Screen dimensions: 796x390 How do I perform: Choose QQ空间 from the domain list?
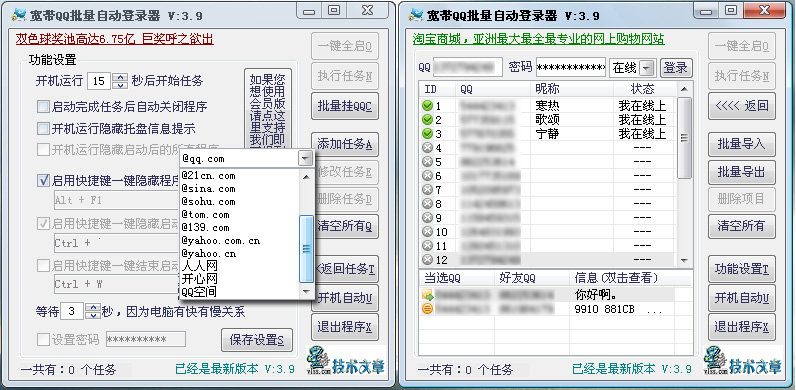click(x=240, y=292)
